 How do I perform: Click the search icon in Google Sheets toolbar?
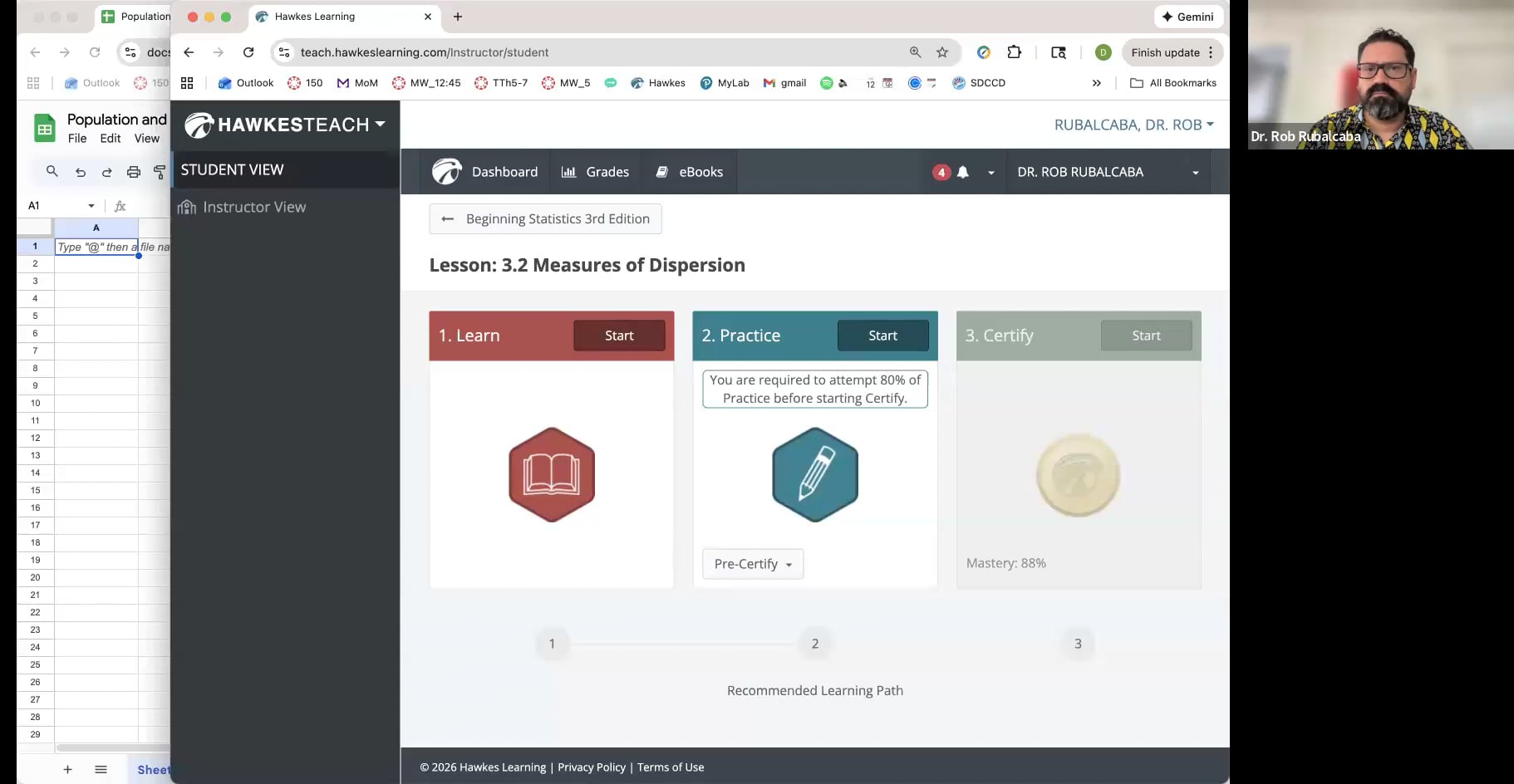[52, 171]
